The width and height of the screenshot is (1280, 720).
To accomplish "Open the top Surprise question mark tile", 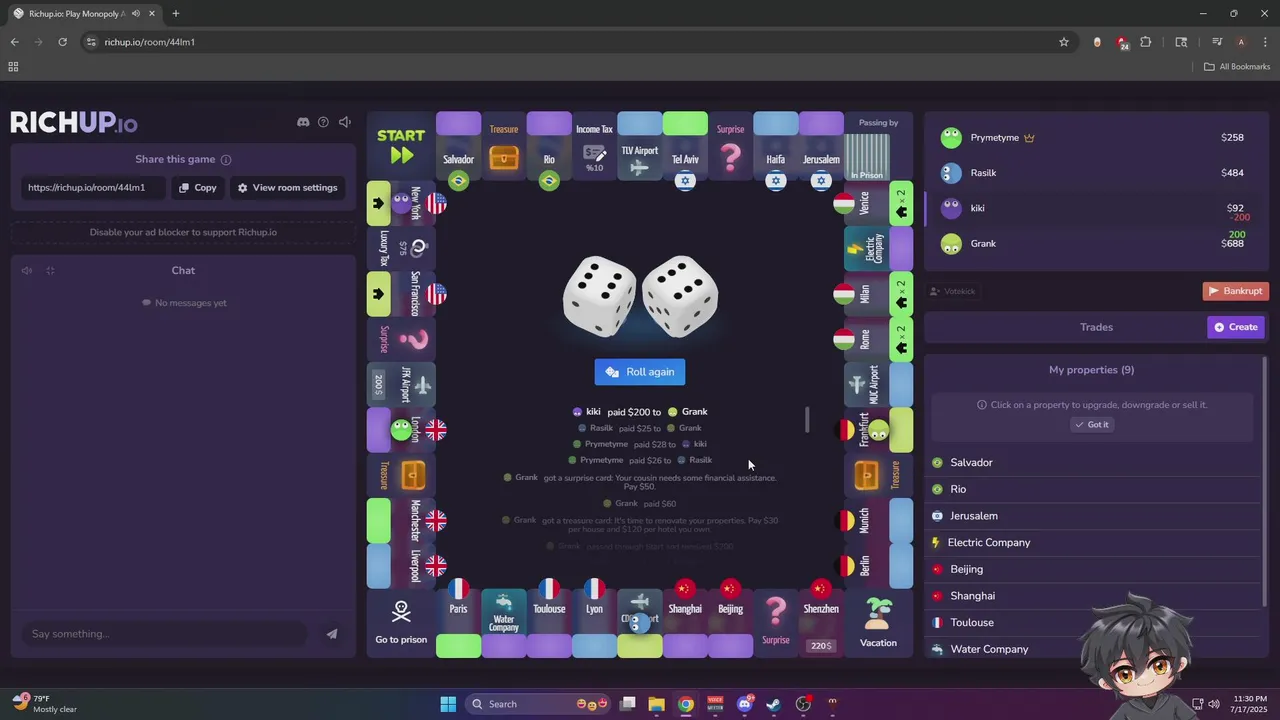I will [x=731, y=146].
